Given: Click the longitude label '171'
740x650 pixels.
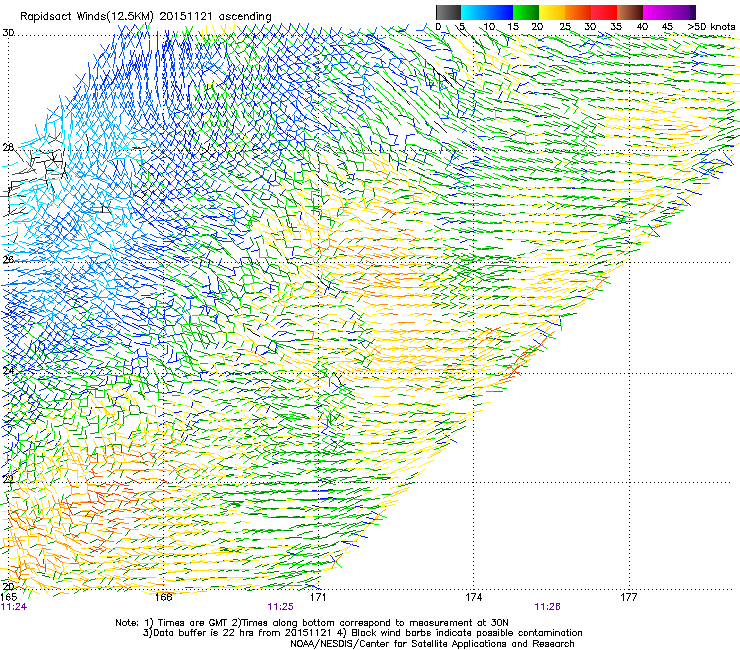Looking at the screenshot, I should (x=318, y=597).
